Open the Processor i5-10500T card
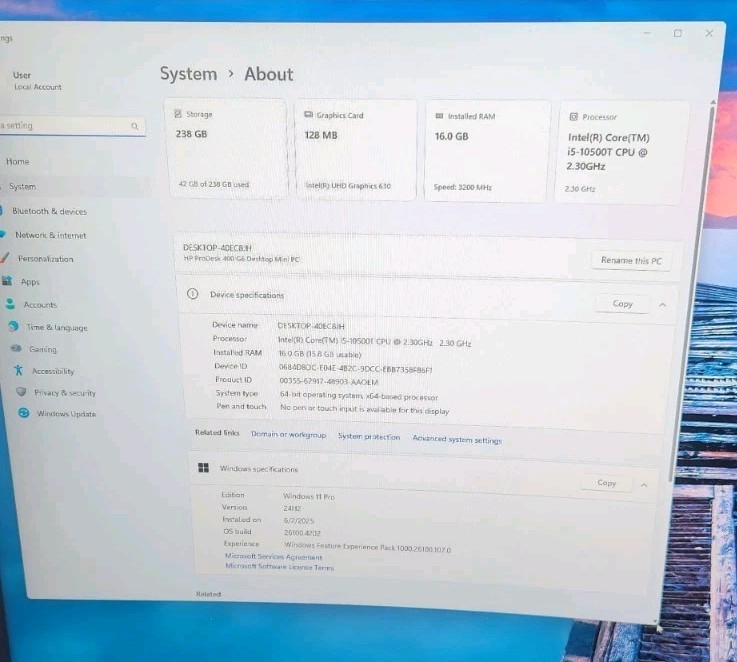The image size is (737, 662). tap(620, 153)
